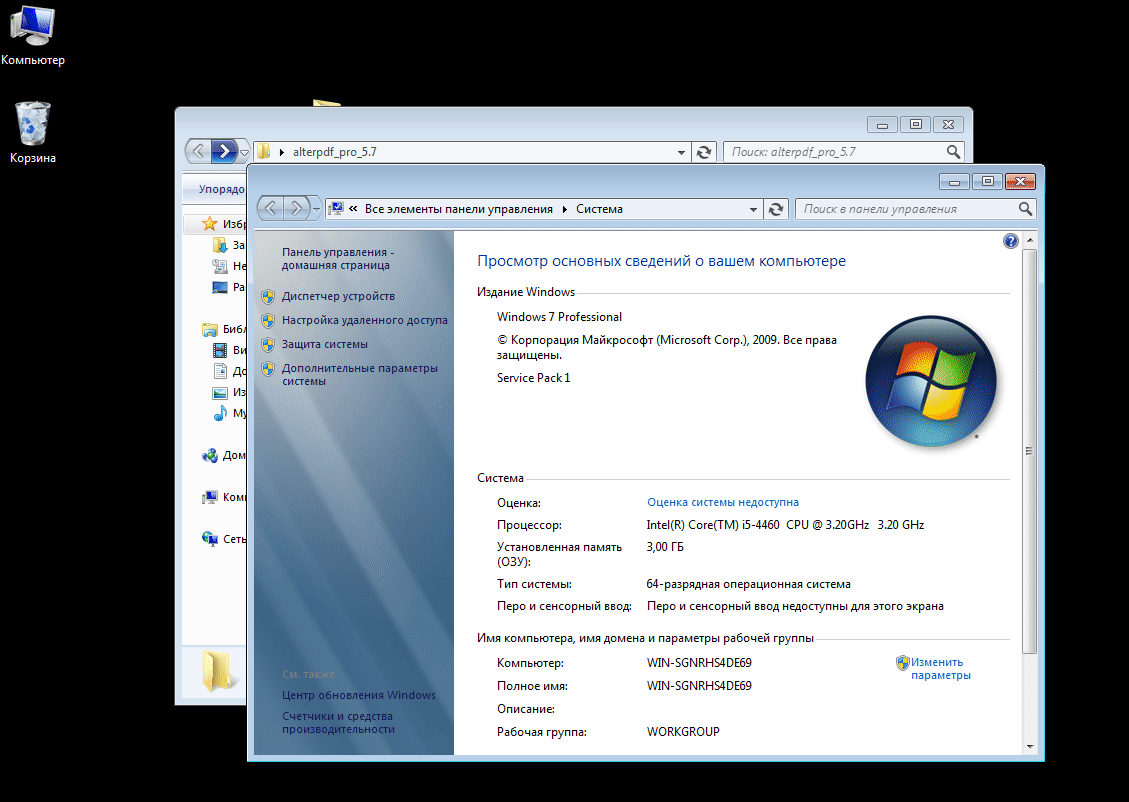Open Счетчики и средства производительности

point(338,723)
